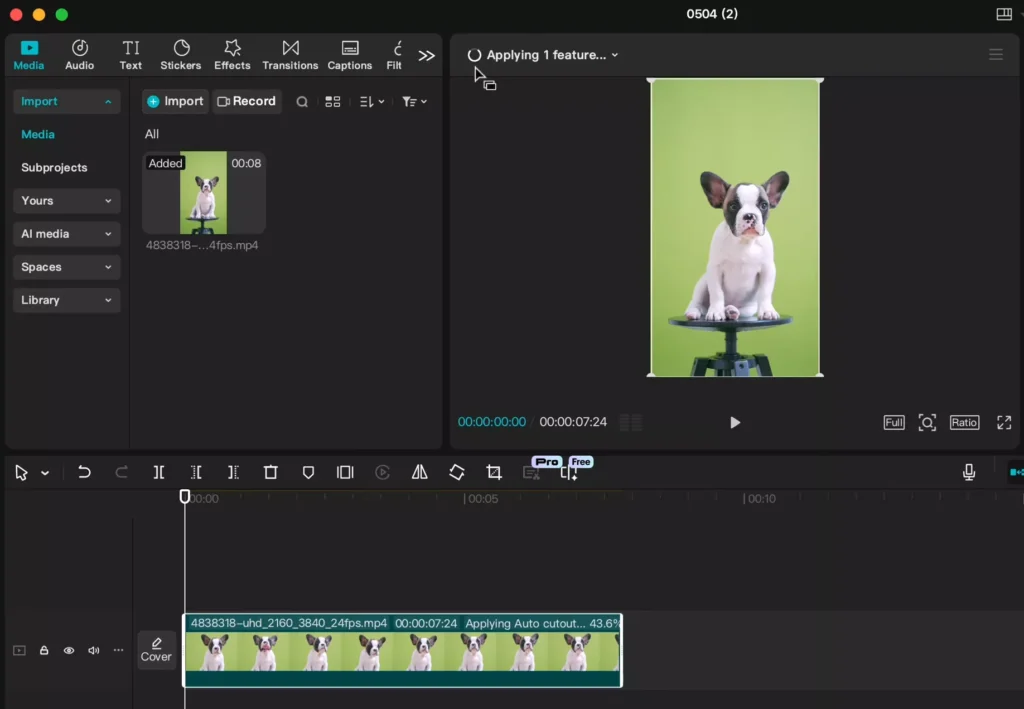Mute the main video track audio
The width and height of the screenshot is (1024, 709).
[93, 650]
